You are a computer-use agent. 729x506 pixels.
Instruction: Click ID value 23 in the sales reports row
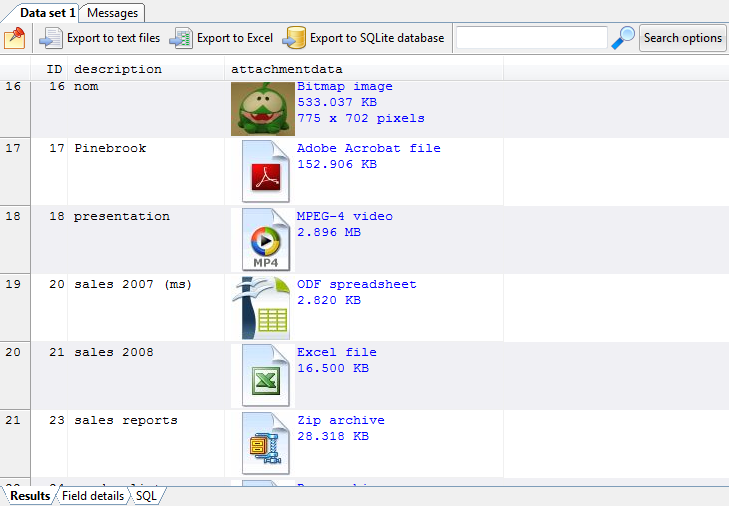[x=57, y=420]
